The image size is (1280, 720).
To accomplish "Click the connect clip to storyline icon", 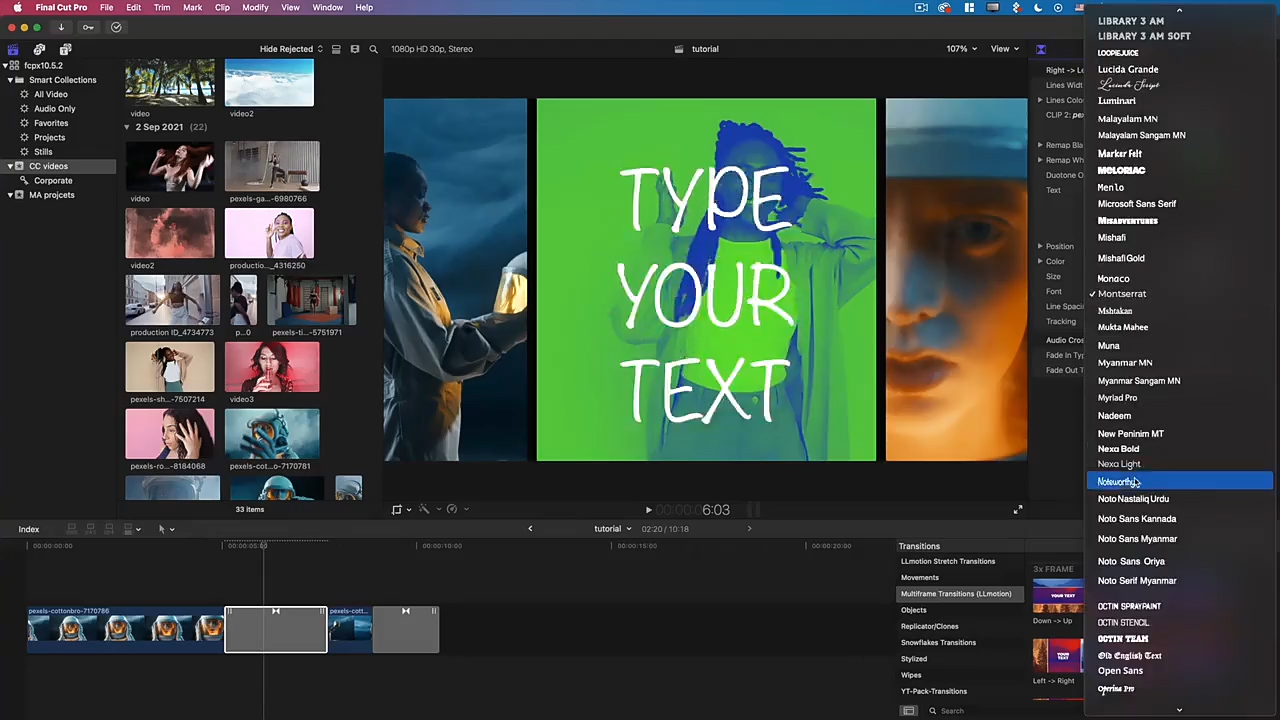I will coord(71,529).
